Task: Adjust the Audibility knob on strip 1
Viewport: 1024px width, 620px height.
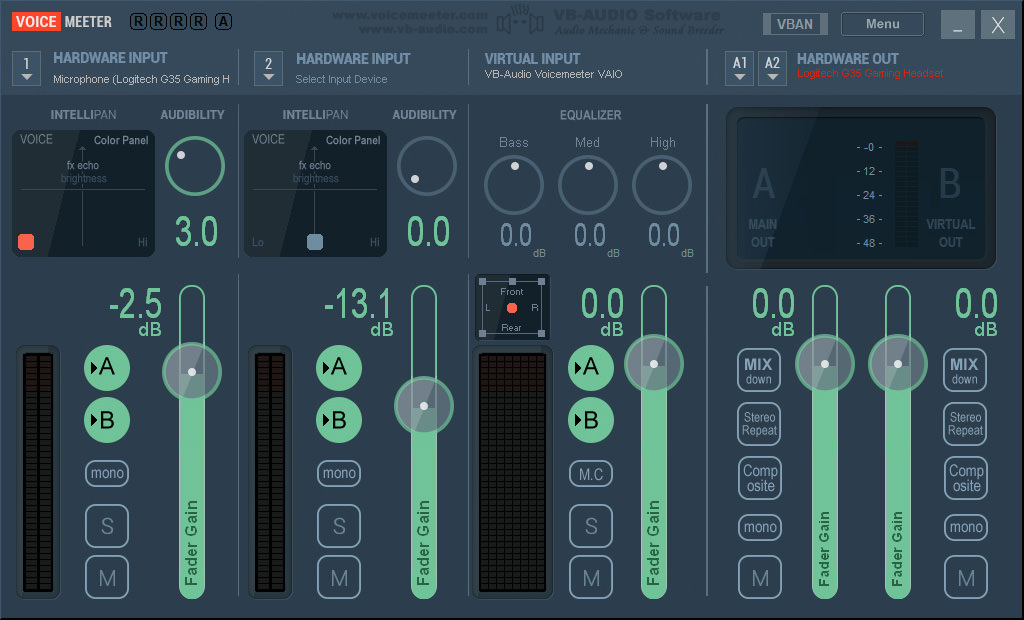Action: click(194, 166)
